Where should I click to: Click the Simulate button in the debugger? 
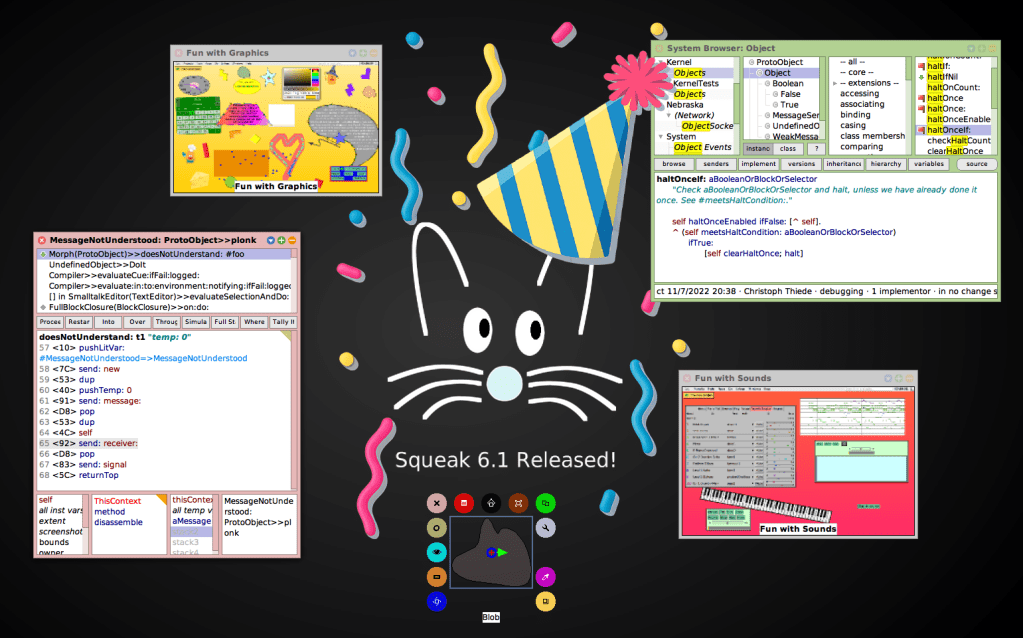click(x=196, y=322)
